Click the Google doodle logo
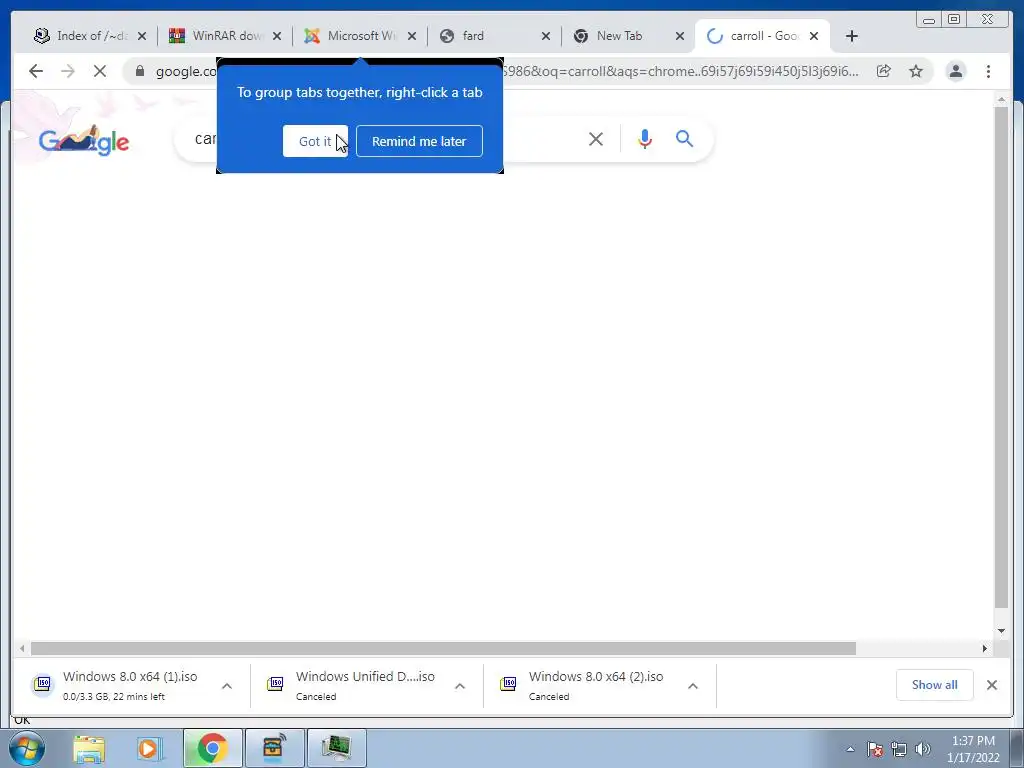Image resolution: width=1024 pixels, height=768 pixels. tap(84, 140)
